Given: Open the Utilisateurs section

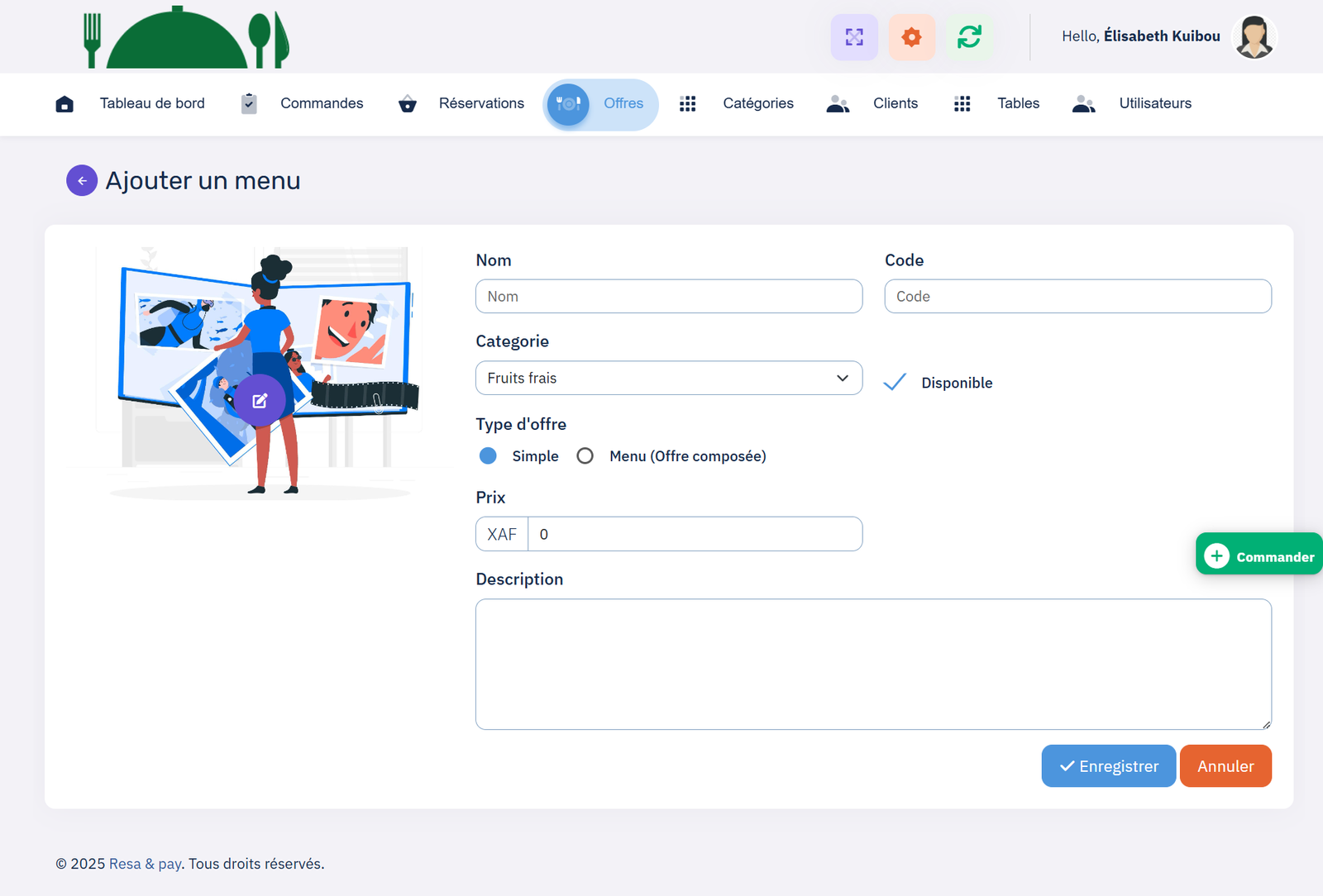Looking at the screenshot, I should tap(1154, 103).
